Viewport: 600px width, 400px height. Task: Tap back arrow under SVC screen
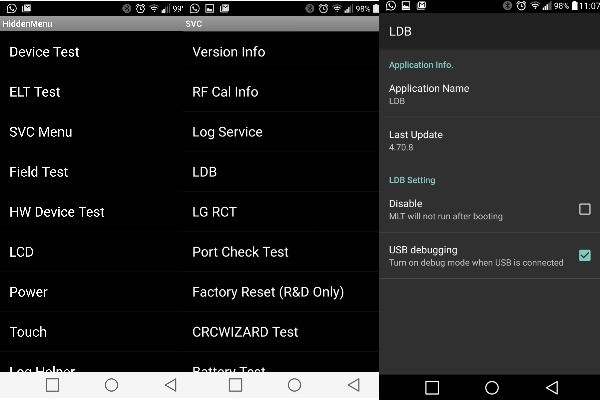(354, 385)
